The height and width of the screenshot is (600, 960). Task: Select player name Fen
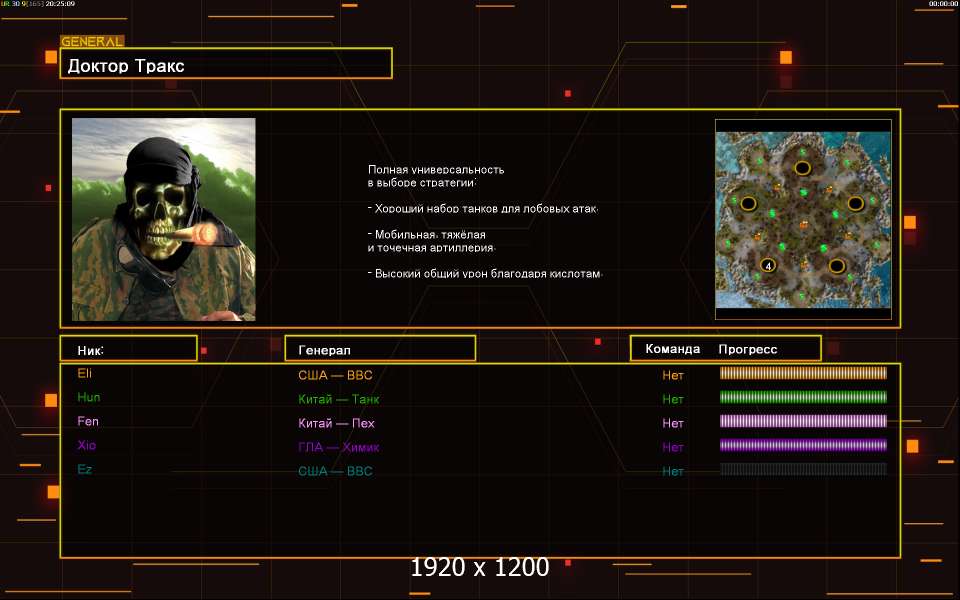pyautogui.click(x=88, y=421)
